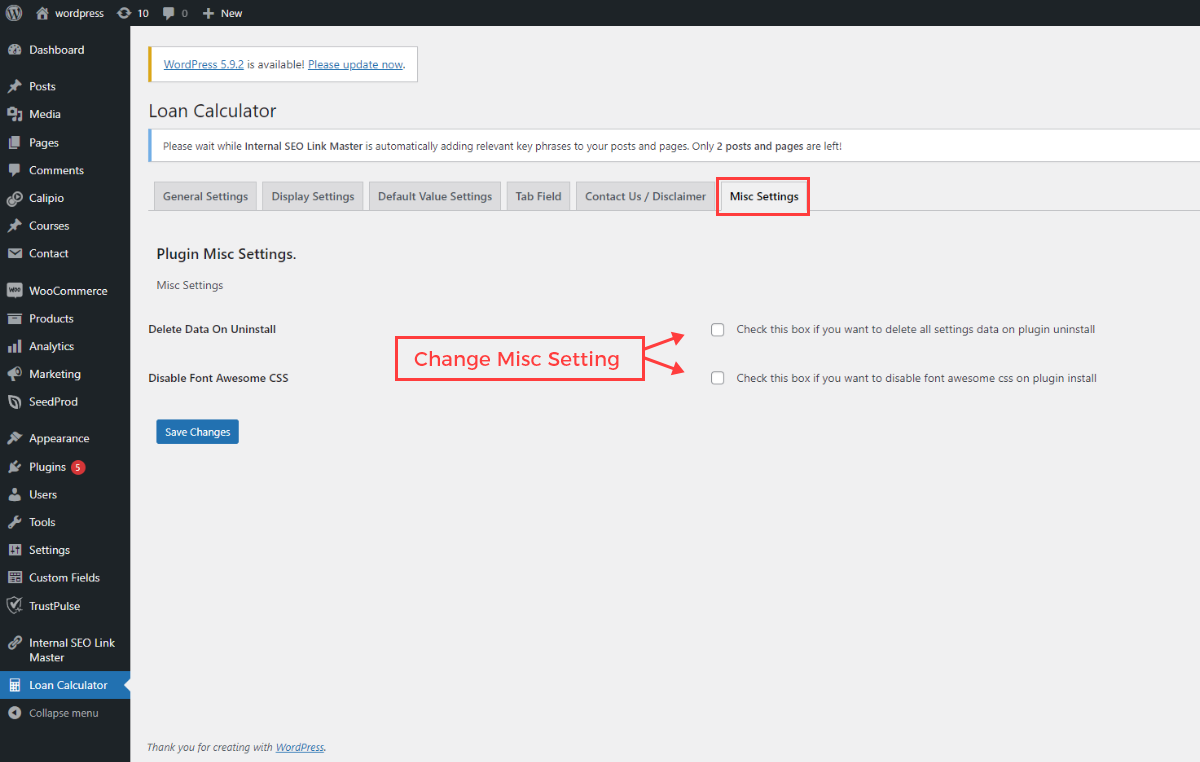Click the Calipio icon
Image resolution: width=1200 pixels, height=762 pixels.
(x=14, y=198)
